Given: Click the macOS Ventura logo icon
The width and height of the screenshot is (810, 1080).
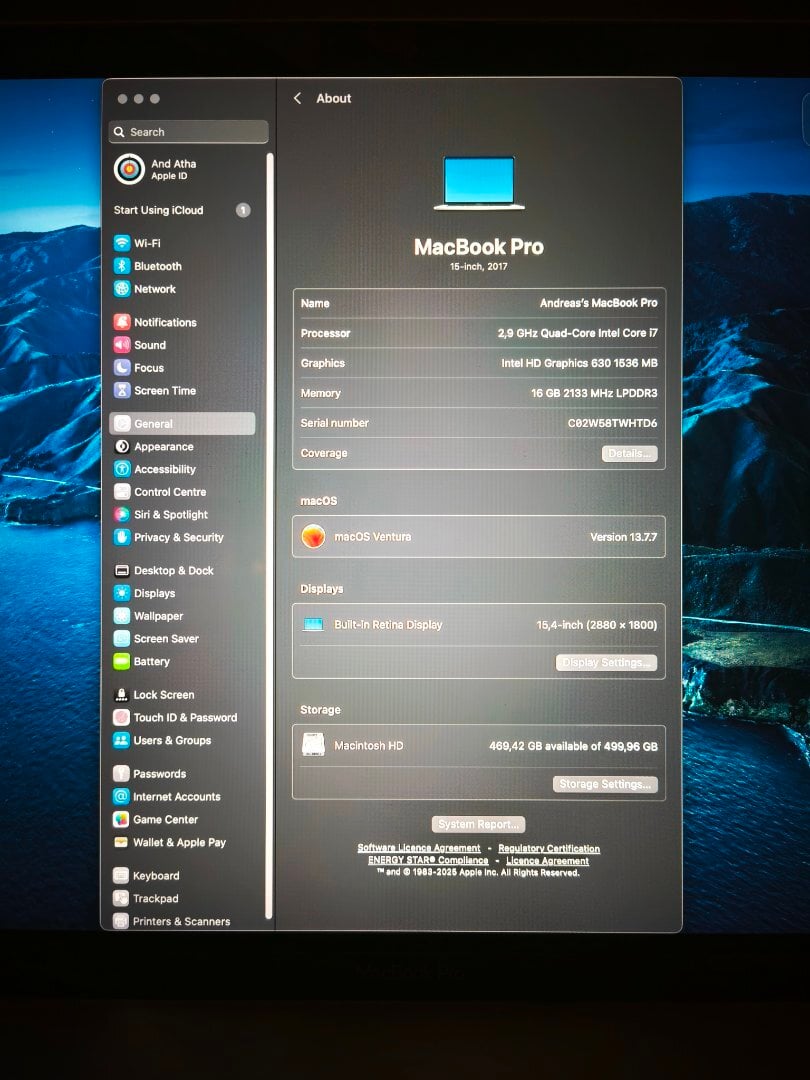Looking at the screenshot, I should pos(313,536).
